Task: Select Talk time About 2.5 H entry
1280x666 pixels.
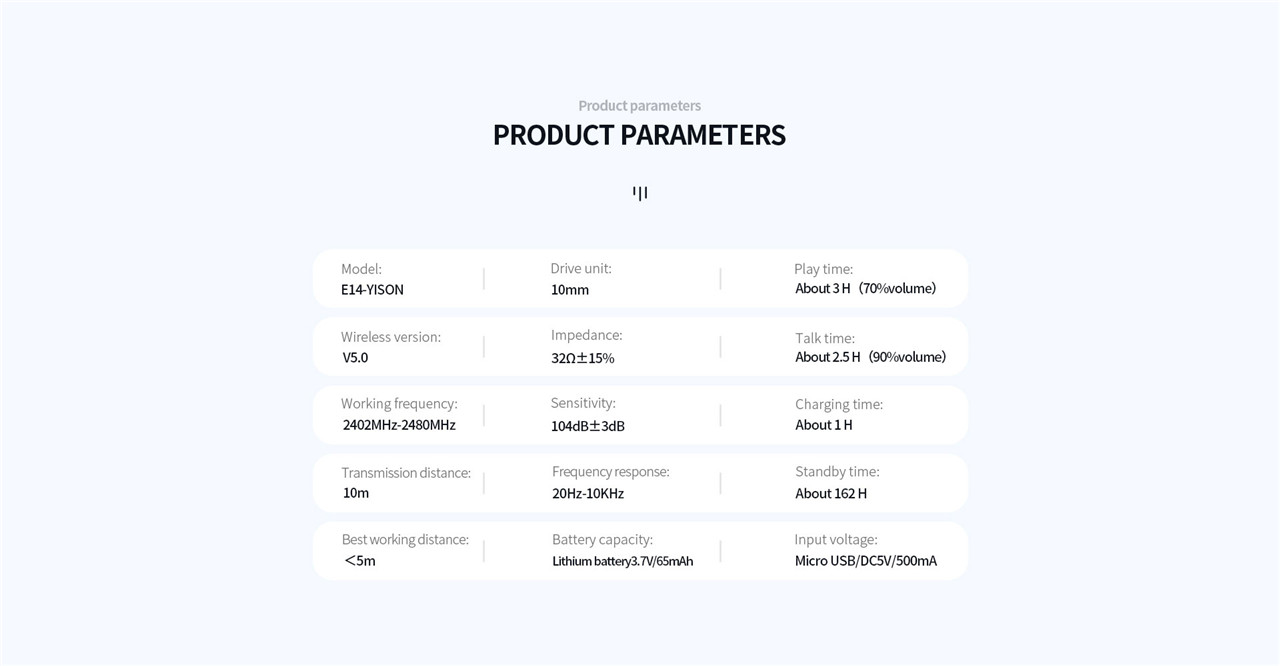Action: pos(870,347)
